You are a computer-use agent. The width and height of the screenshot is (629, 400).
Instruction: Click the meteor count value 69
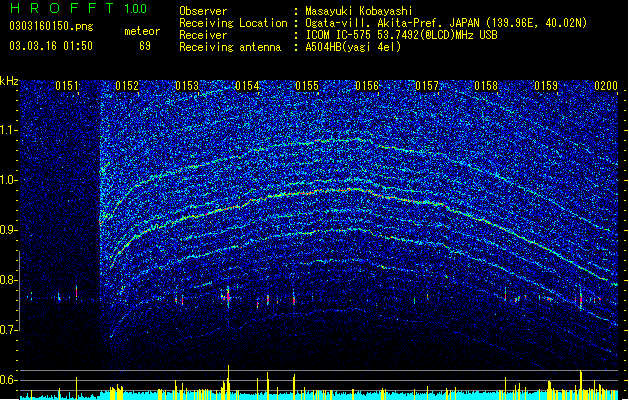click(145, 46)
